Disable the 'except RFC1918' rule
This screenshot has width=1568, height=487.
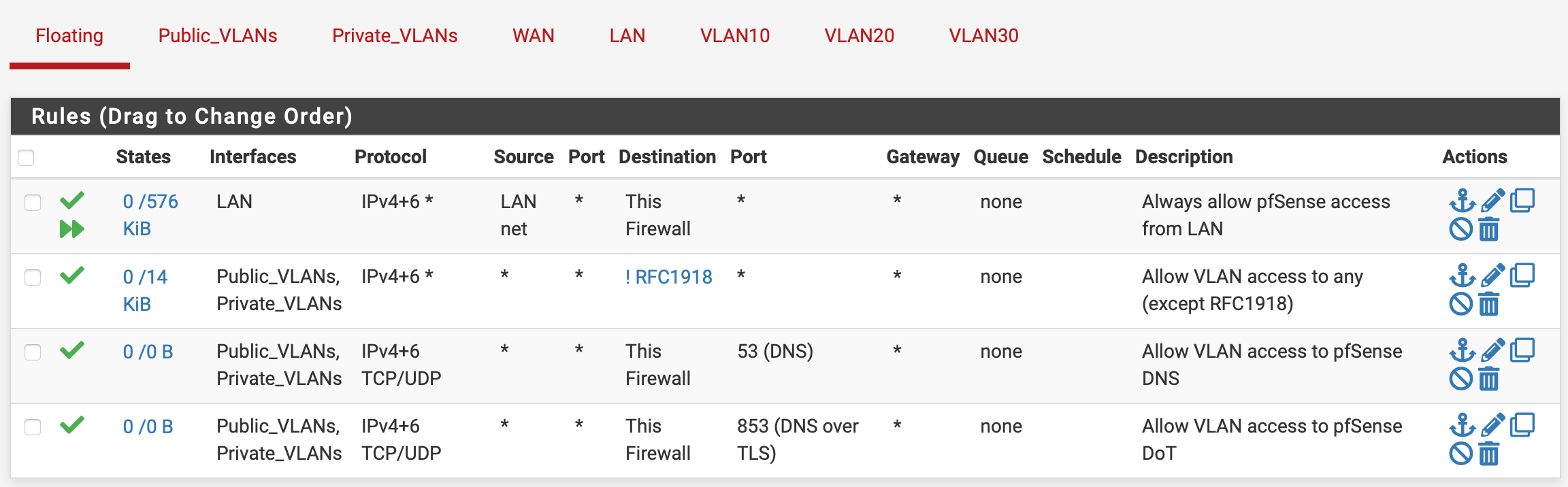1461,304
